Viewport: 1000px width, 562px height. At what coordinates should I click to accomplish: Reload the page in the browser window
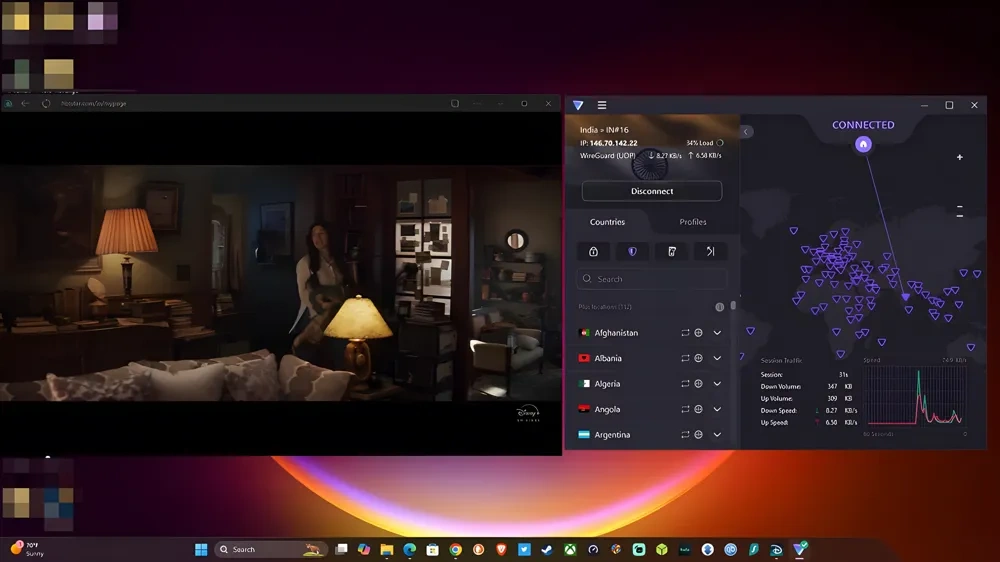pyautogui.click(x=46, y=103)
